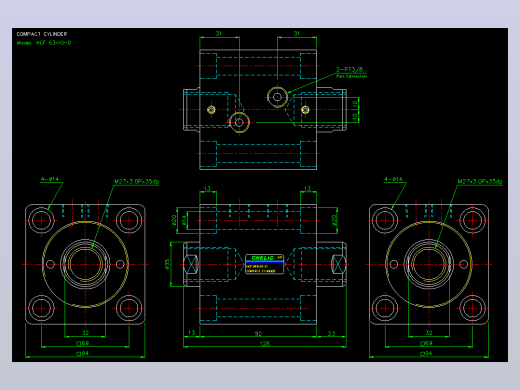Screen dimensions: 520x390
Task: Click the CHELIC nameplate on the cylinder body
Action: pos(265,264)
